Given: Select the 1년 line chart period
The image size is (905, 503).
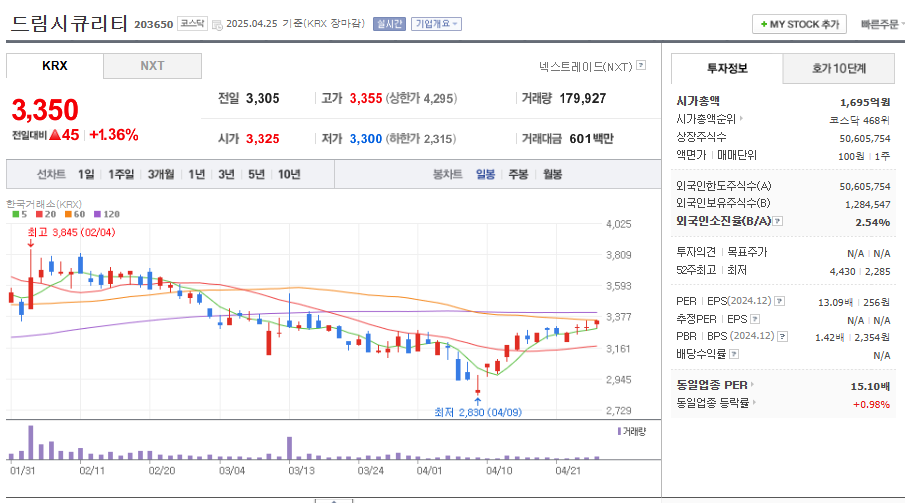Looking at the screenshot, I should tap(196, 174).
